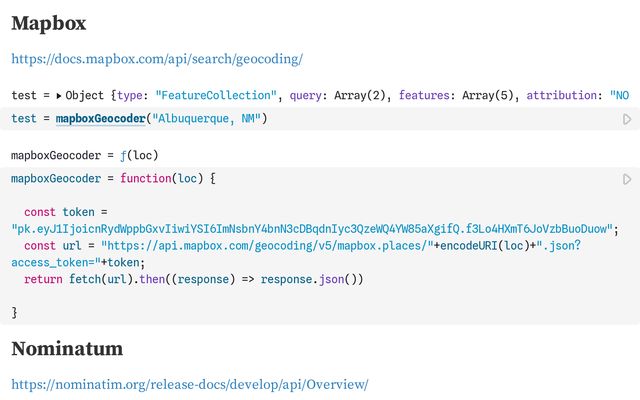
Task: Expand the query Array(2) value
Action: pyautogui.click(x=356, y=95)
